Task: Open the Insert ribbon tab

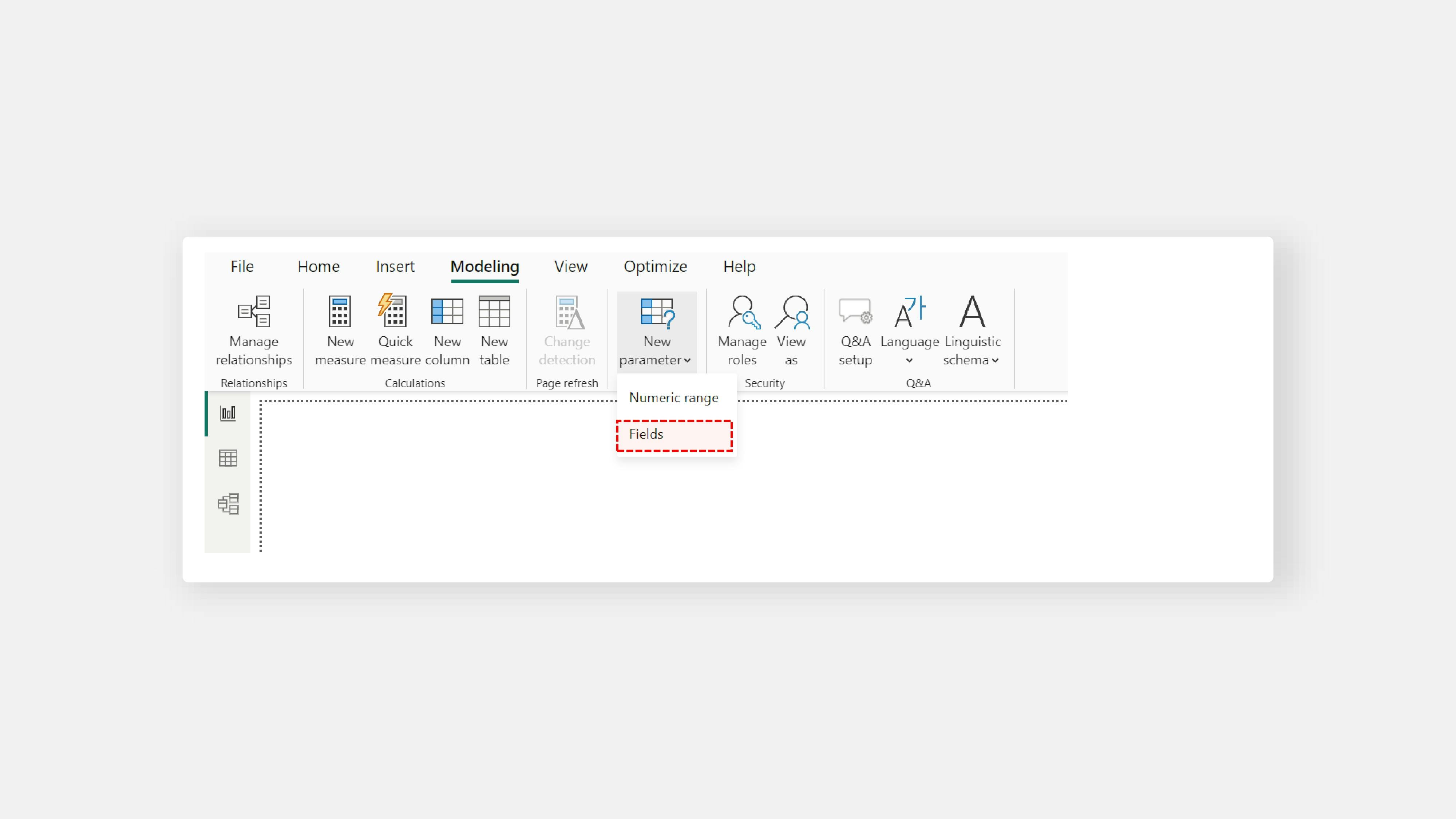Action: (x=395, y=267)
